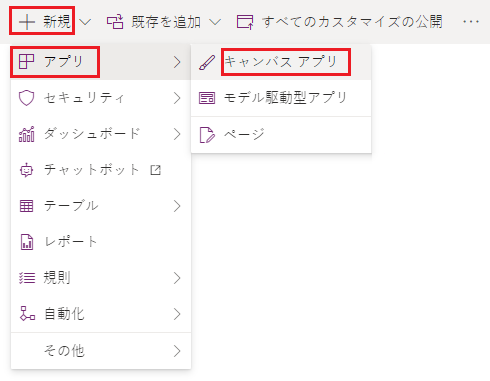Select モデル駆動型アプリ from the submenu
490x381 pixels.
(281, 98)
